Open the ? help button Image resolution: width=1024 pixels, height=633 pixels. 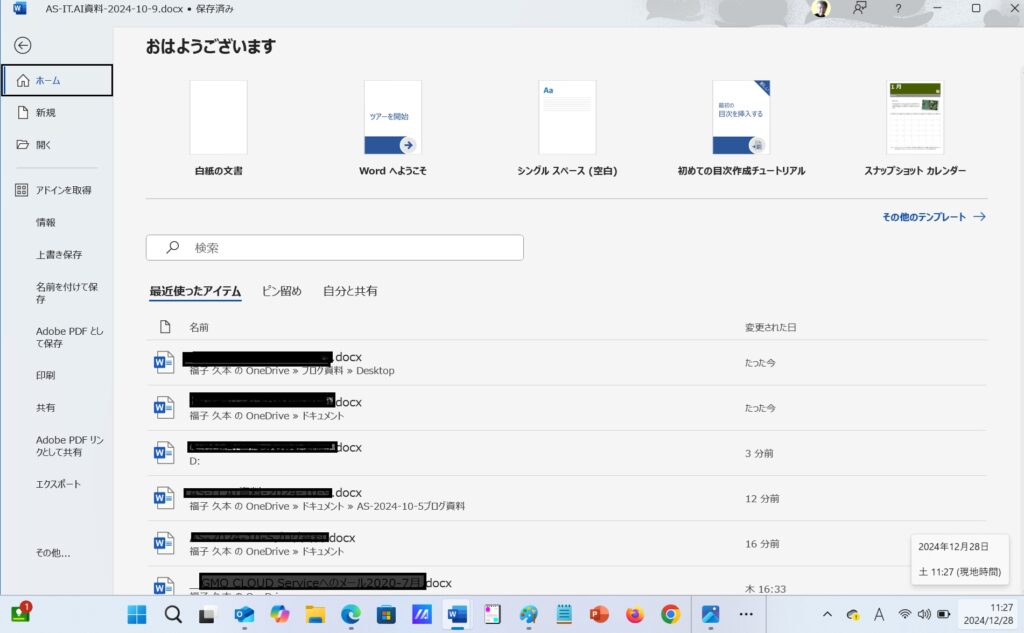coord(898,8)
